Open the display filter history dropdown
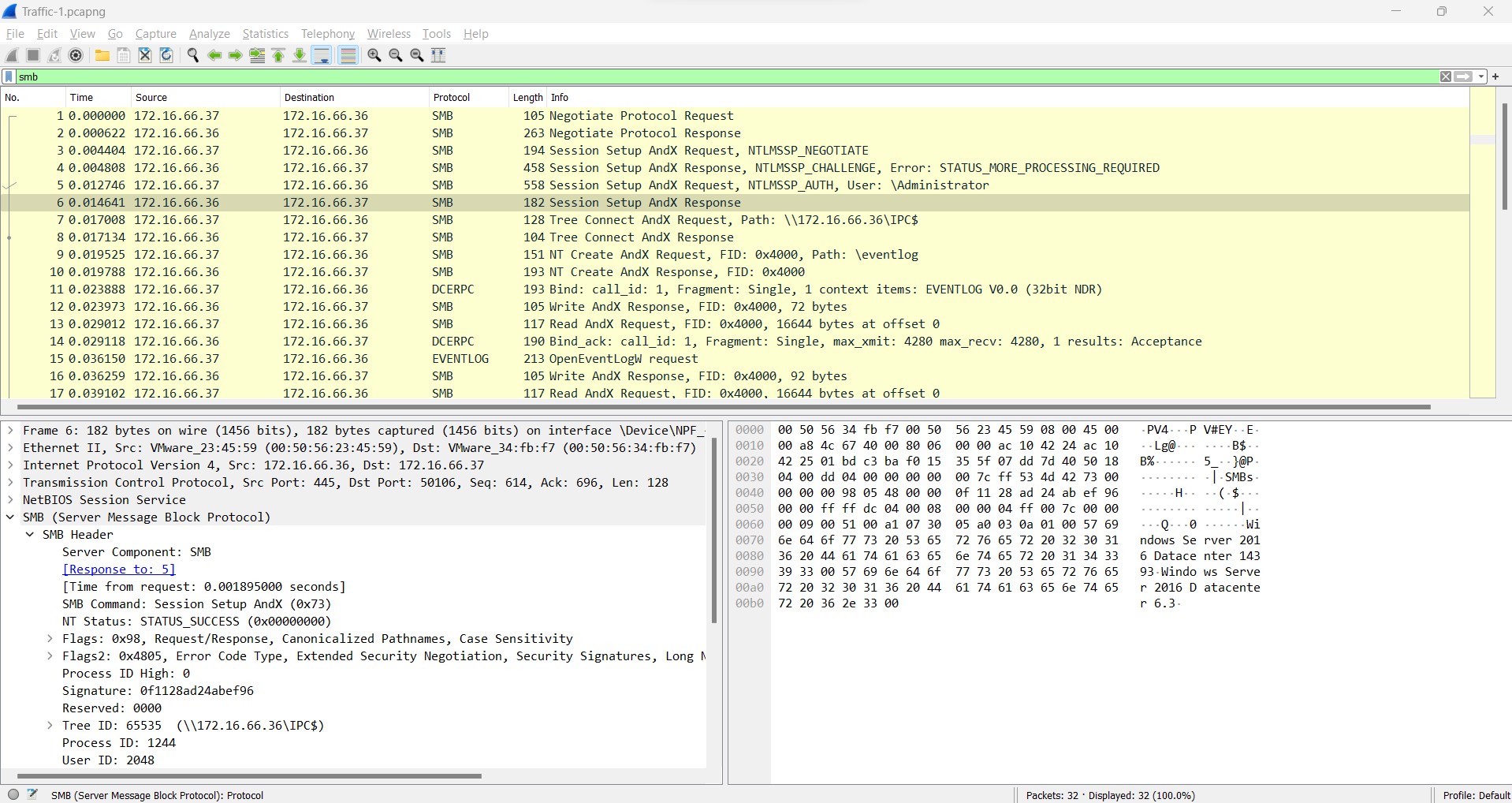Viewport: 1512px width, 803px height. click(x=1481, y=77)
